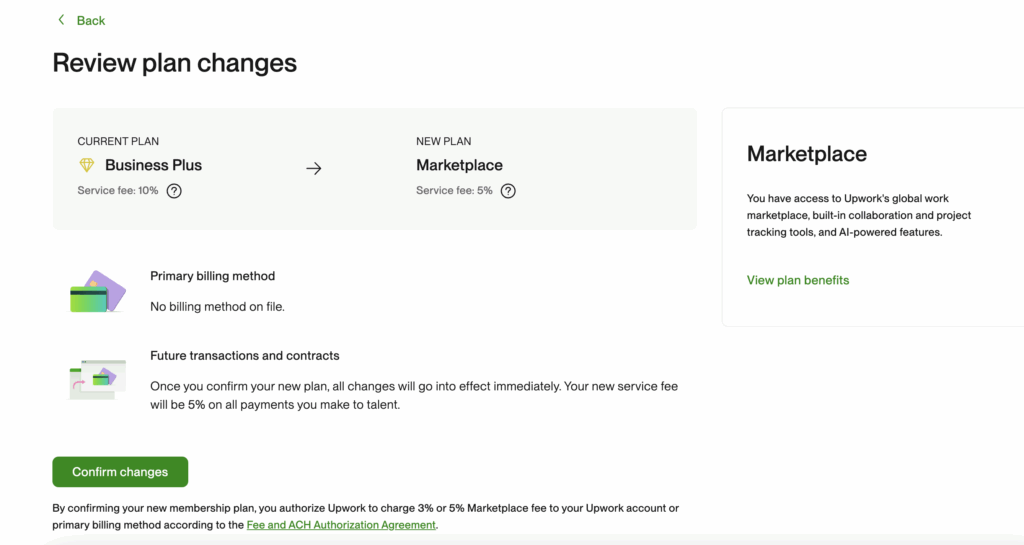Click Future transactions and contracts heading

point(244,356)
